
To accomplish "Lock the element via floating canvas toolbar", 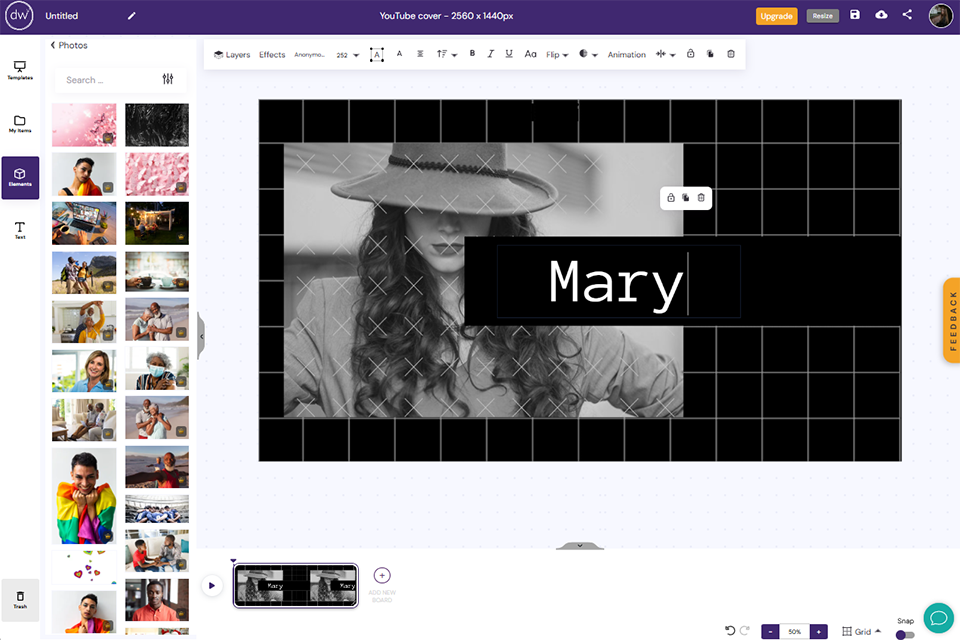I will (671, 198).
